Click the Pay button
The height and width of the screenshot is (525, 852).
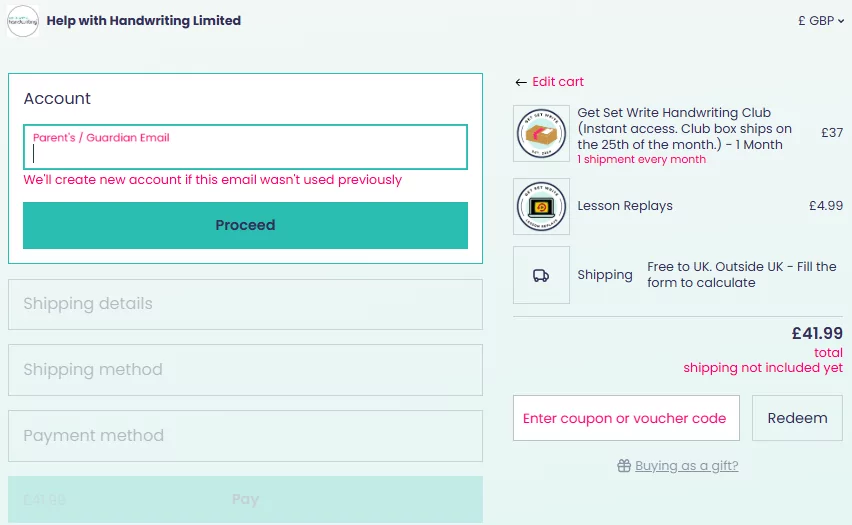click(245, 499)
